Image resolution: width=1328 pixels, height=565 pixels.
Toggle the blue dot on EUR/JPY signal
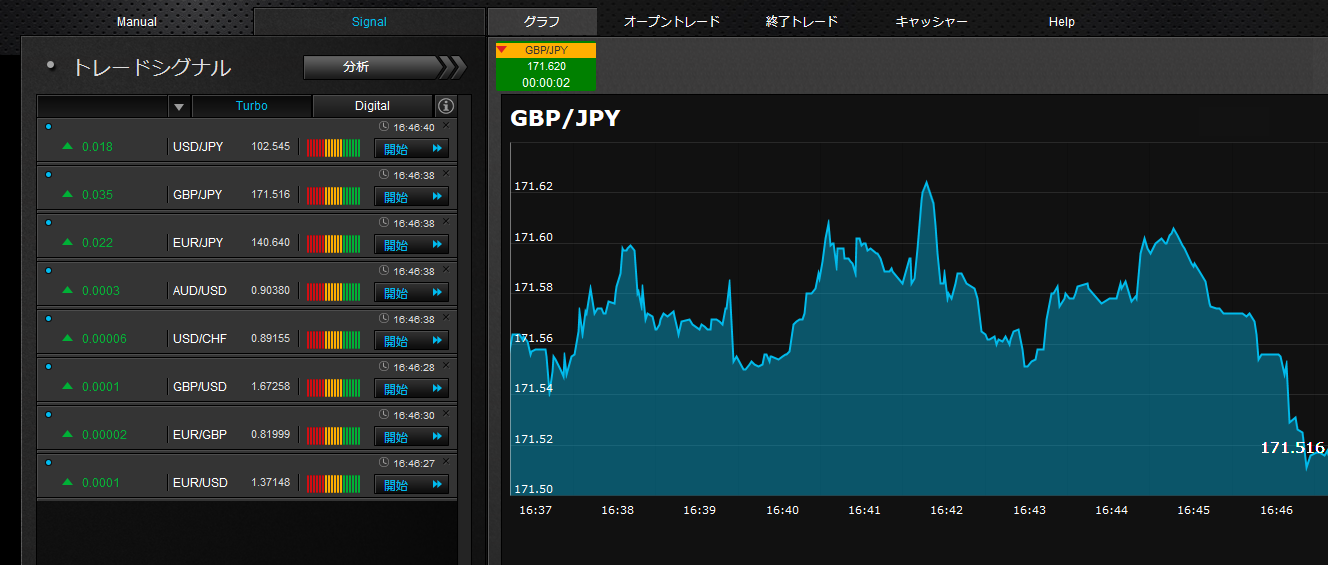48,222
